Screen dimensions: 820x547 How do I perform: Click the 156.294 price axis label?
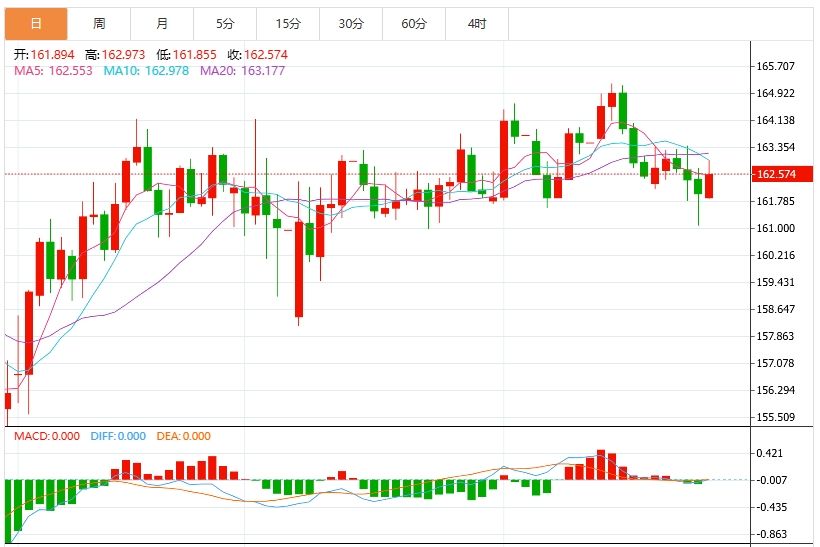click(776, 390)
